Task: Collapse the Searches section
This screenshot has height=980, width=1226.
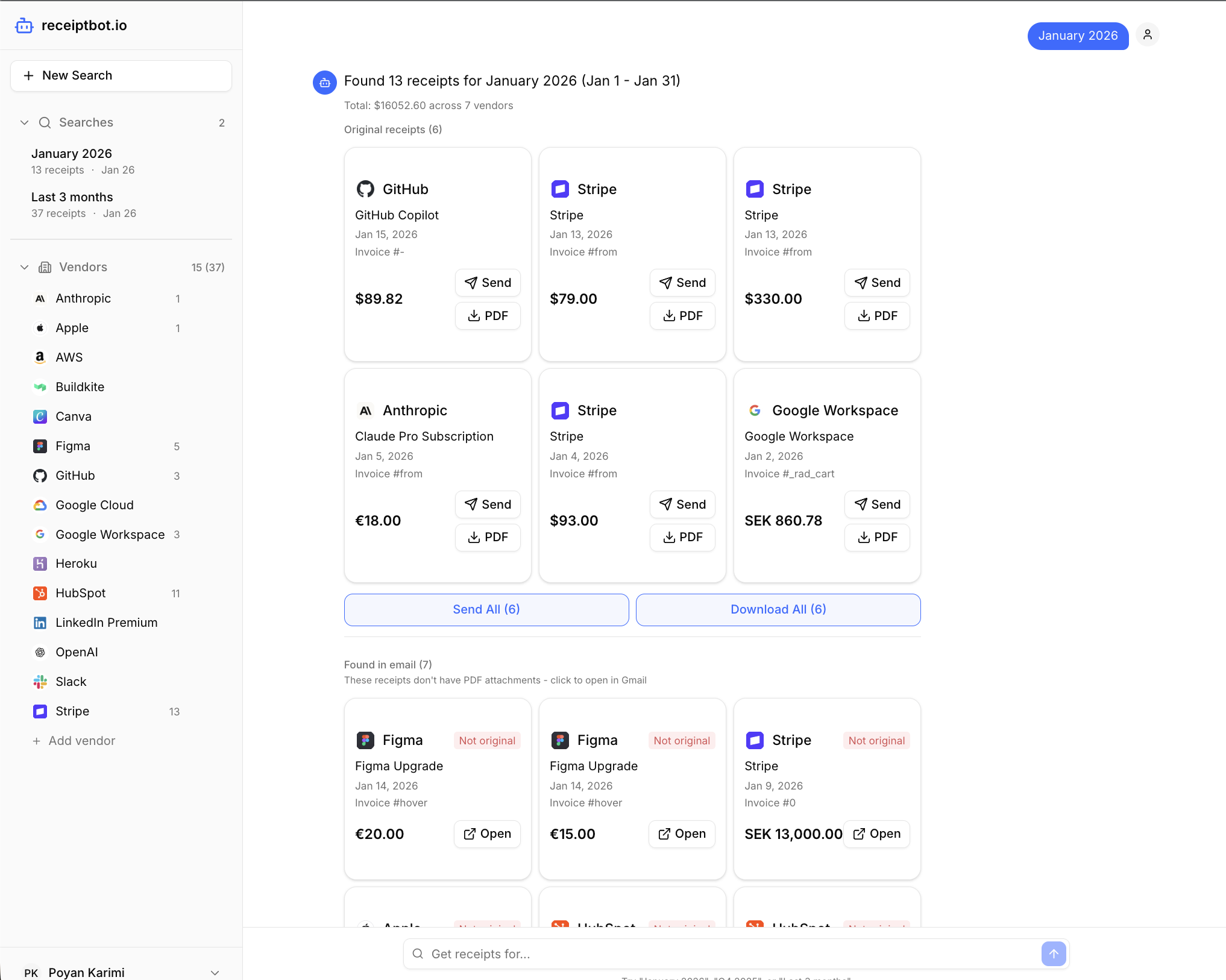Action: pyautogui.click(x=24, y=122)
